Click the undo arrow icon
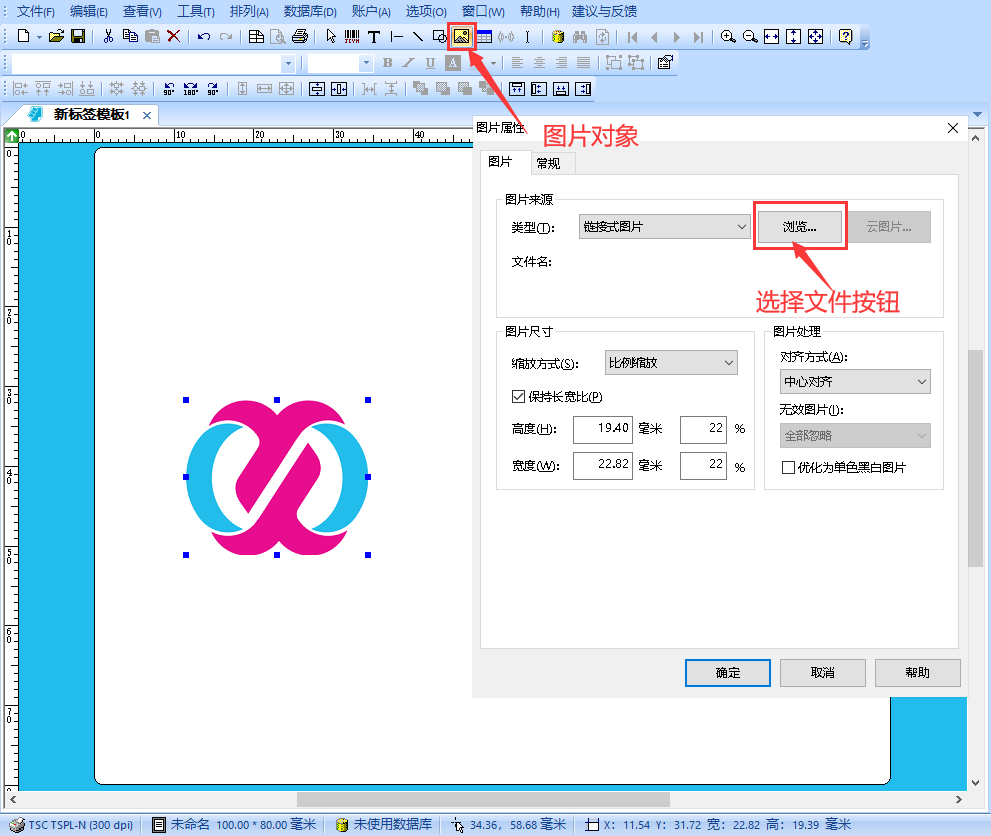The height and width of the screenshot is (836, 991). click(x=203, y=36)
